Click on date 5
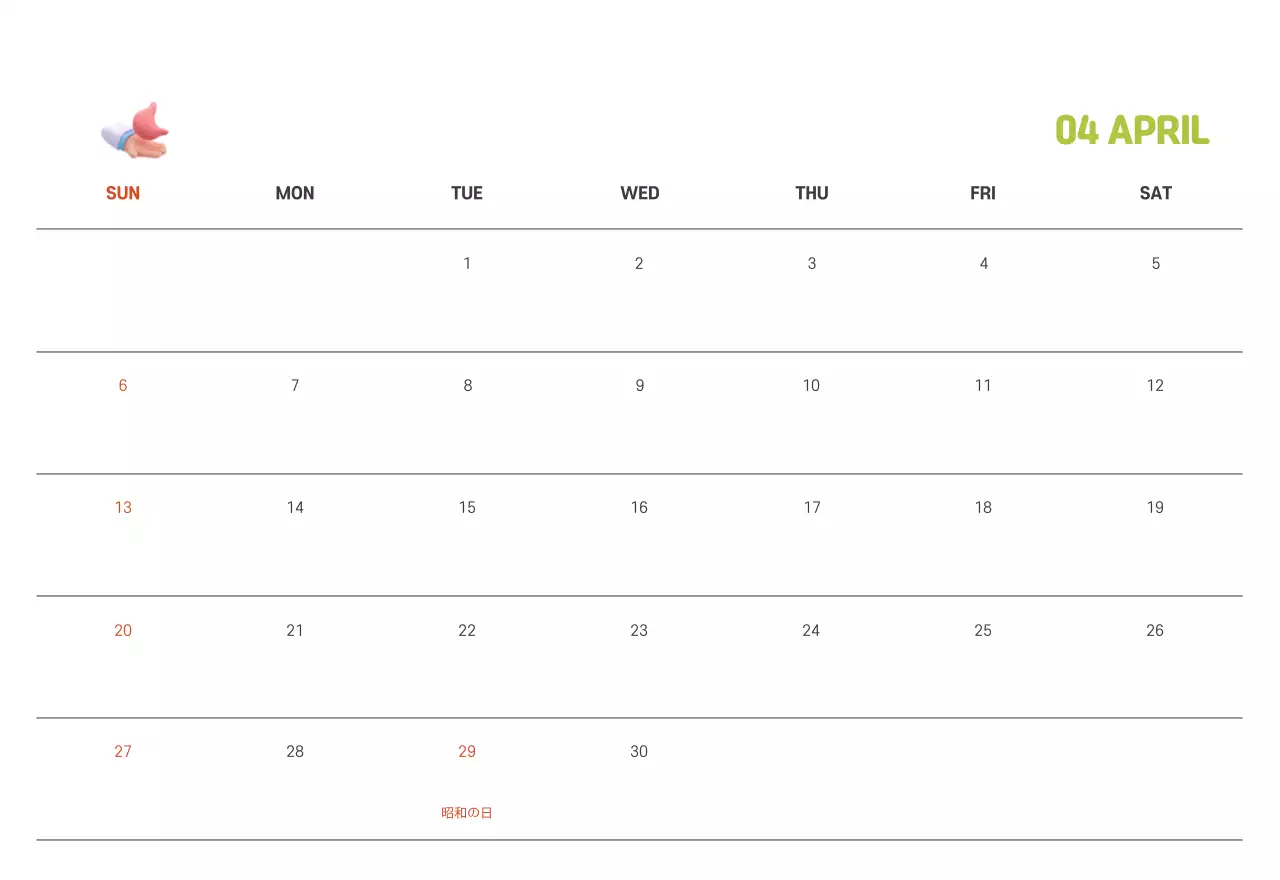 [x=1155, y=264]
